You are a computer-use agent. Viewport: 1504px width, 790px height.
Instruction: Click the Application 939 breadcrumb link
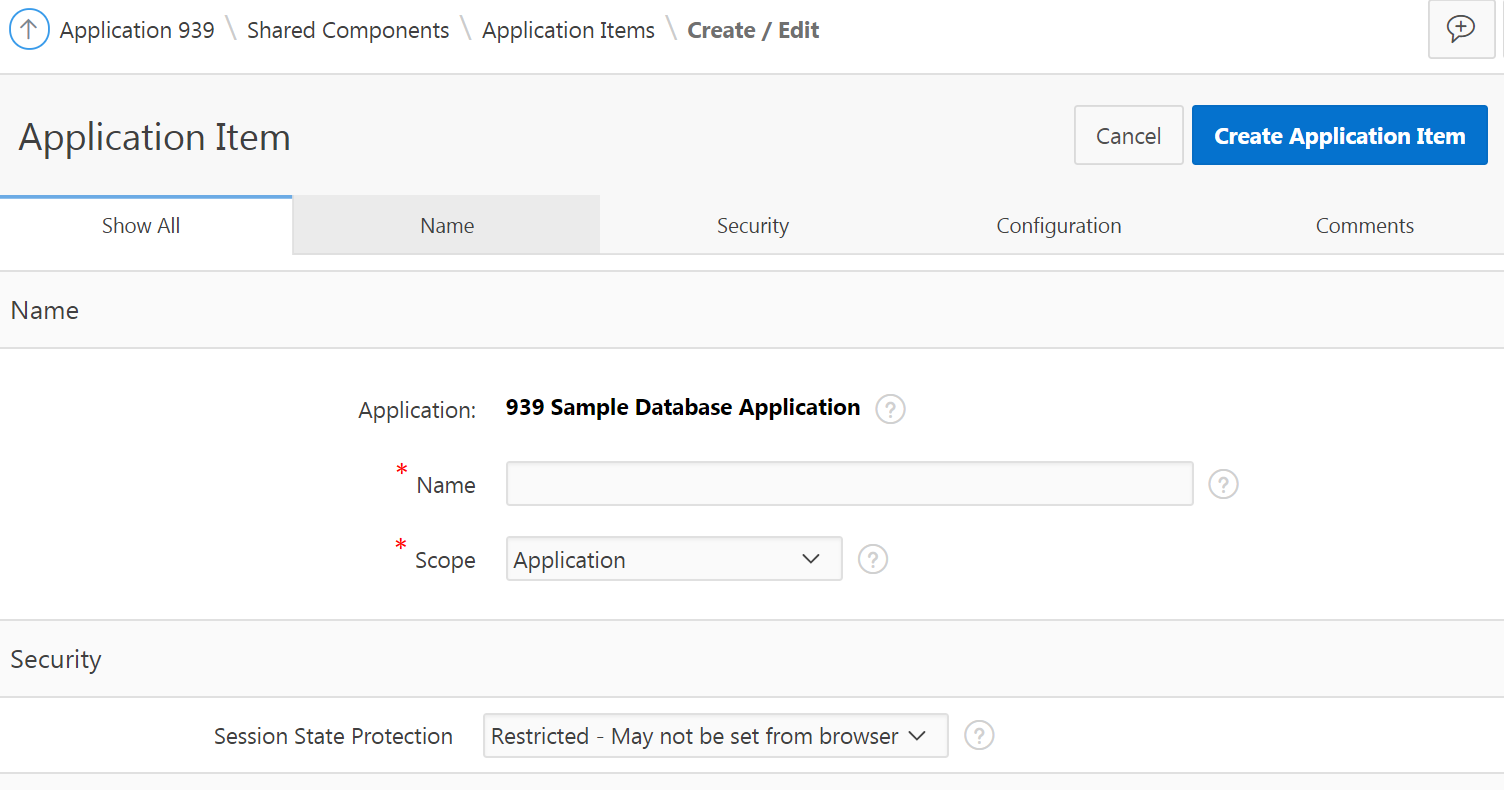point(137,30)
